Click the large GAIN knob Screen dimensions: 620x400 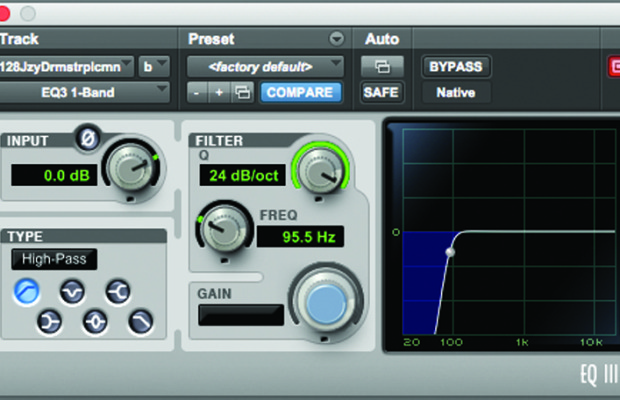[x=326, y=304]
